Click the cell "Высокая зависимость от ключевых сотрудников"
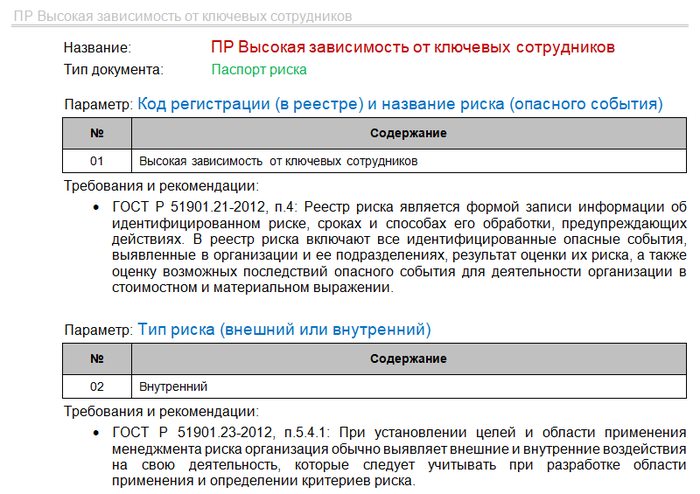The width and height of the screenshot is (700, 494). (x=278, y=160)
